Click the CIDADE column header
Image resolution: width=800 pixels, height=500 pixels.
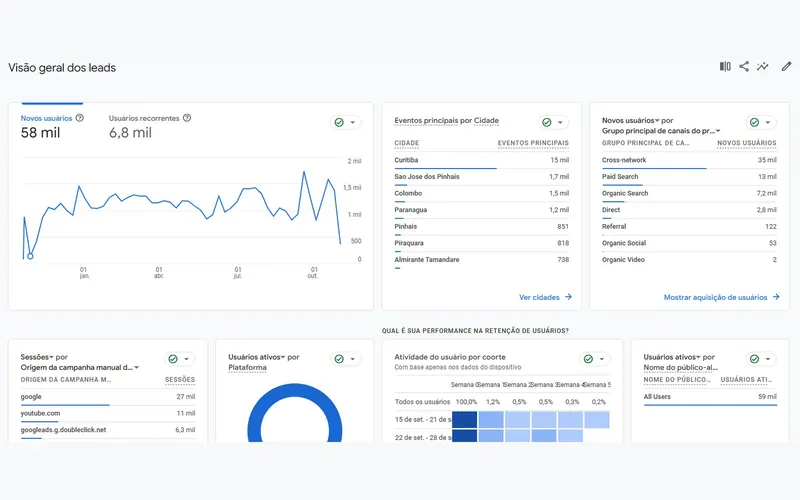[407, 143]
